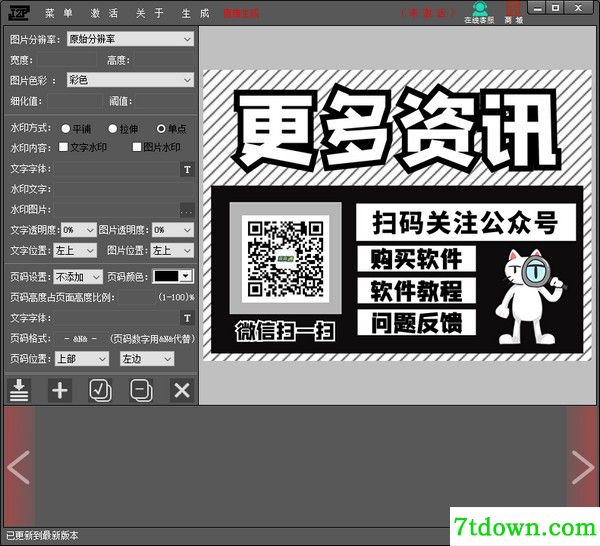The height and width of the screenshot is (546, 600).
Task: Minimize the application window
Action: [x=538, y=8]
